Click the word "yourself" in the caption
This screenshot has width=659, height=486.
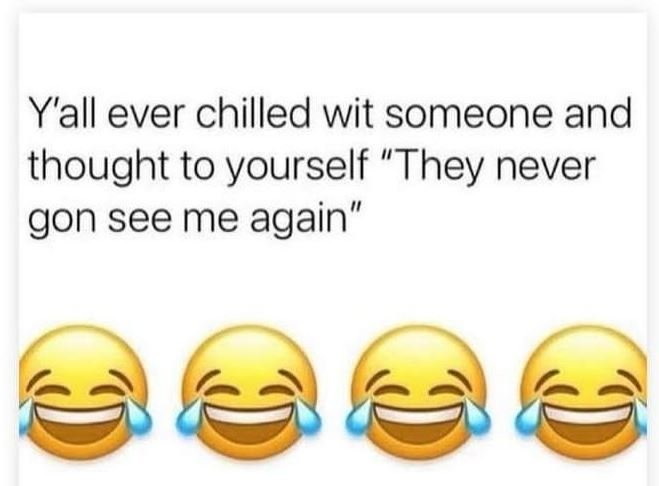click(296, 166)
